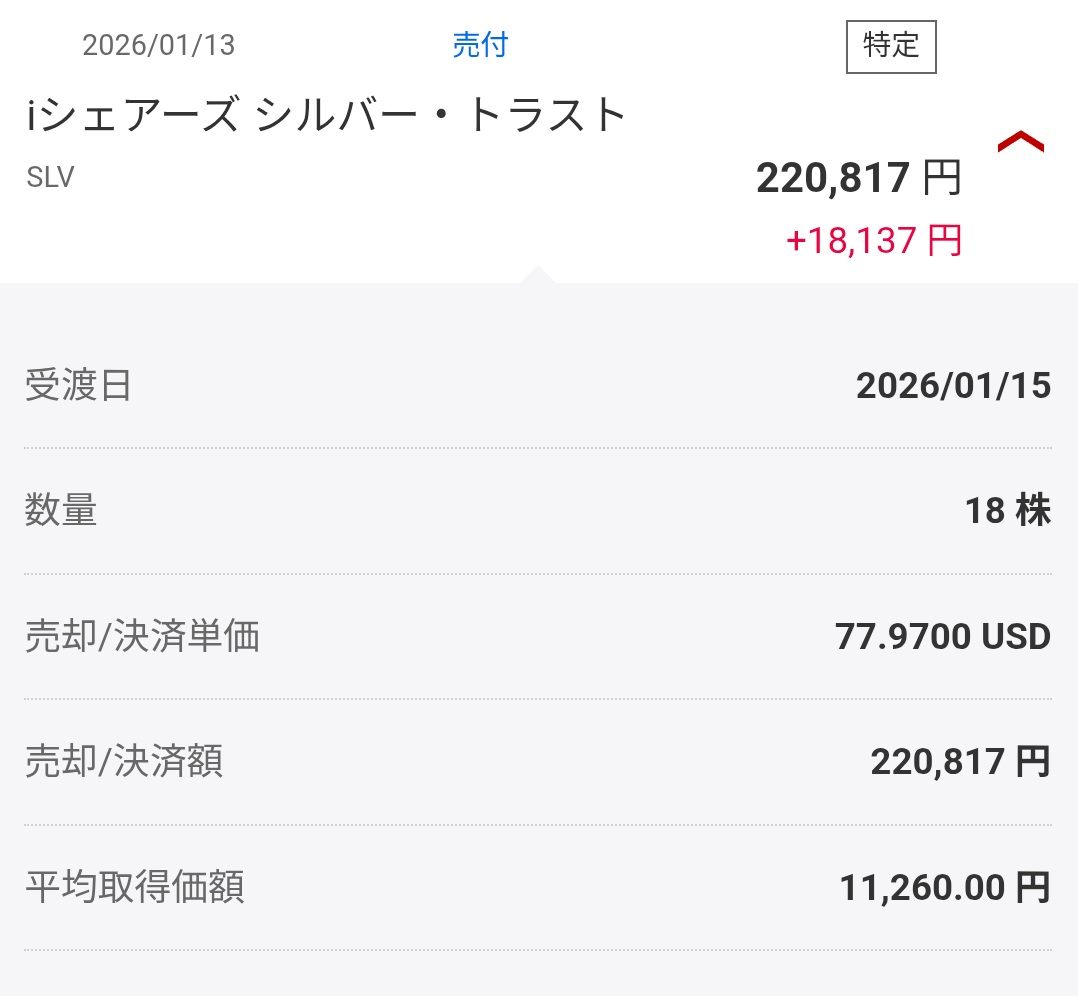The image size is (1078, 996).
Task: Collapse the SLV details with the red chevron
Action: coord(1020,144)
